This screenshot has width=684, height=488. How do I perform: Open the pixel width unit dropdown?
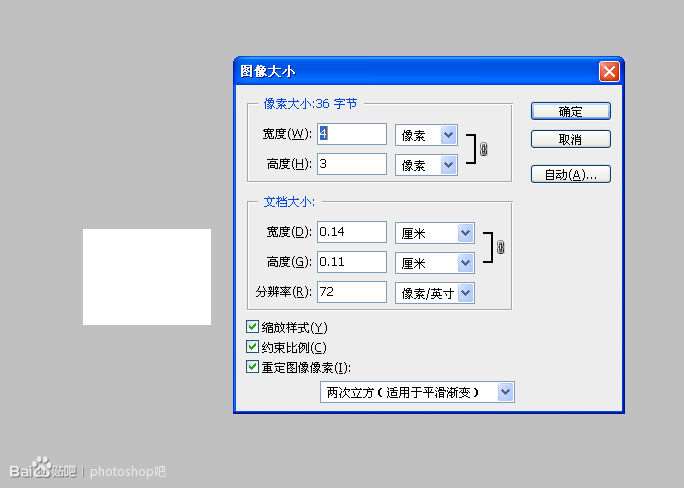coord(426,135)
